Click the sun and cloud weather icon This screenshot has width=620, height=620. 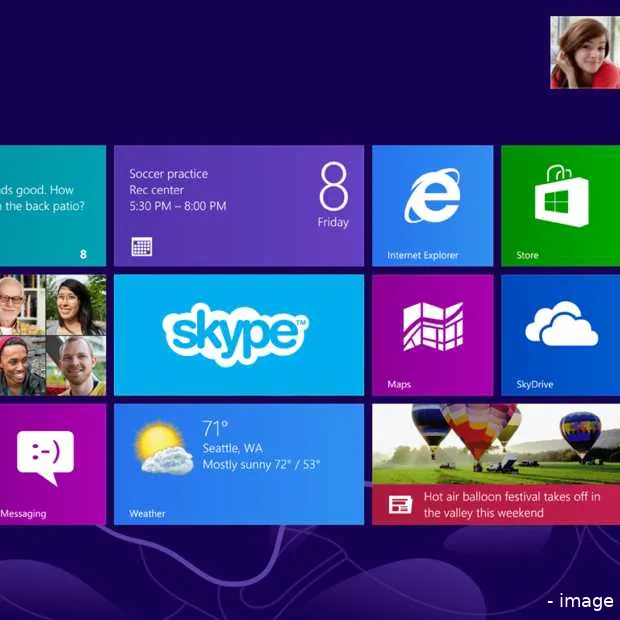(x=163, y=448)
